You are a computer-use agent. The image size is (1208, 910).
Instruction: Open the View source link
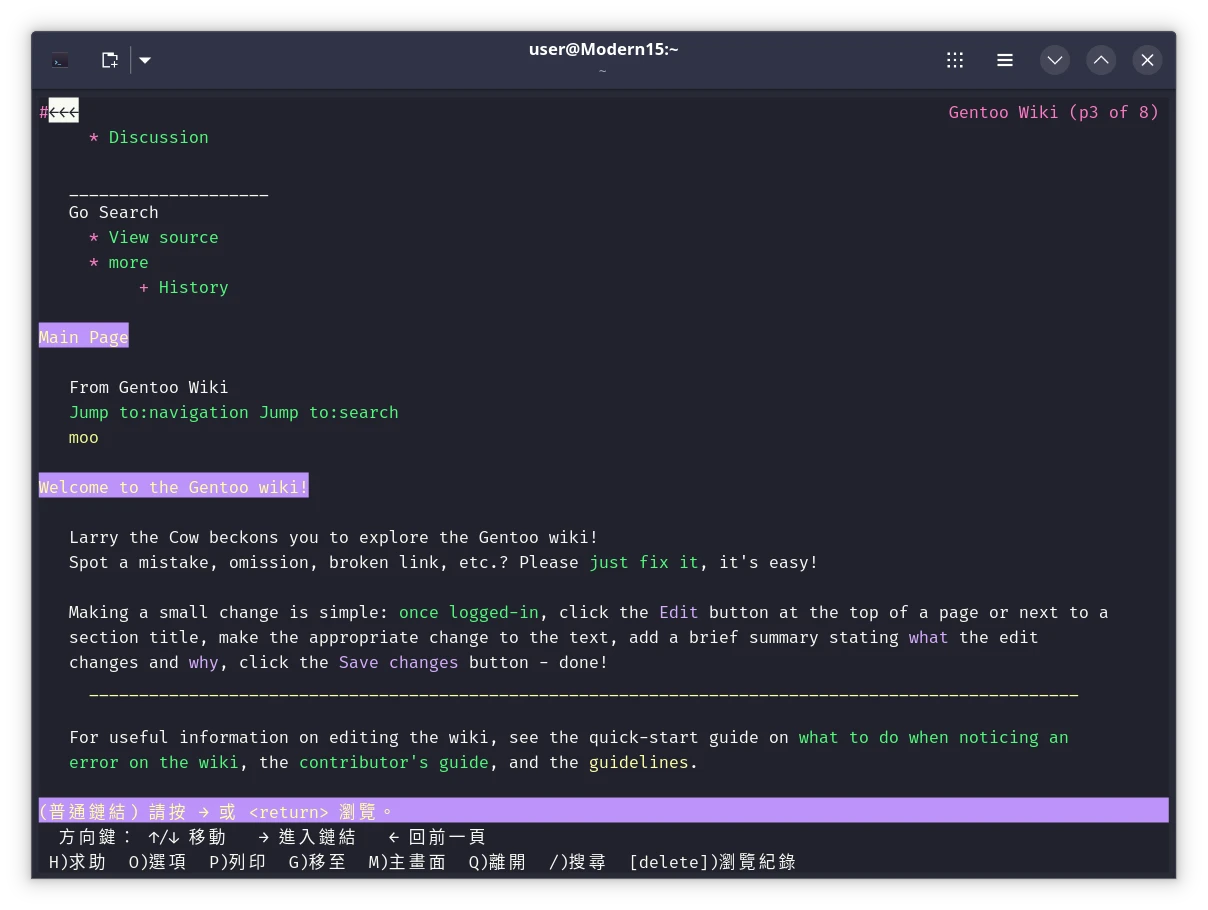(163, 237)
